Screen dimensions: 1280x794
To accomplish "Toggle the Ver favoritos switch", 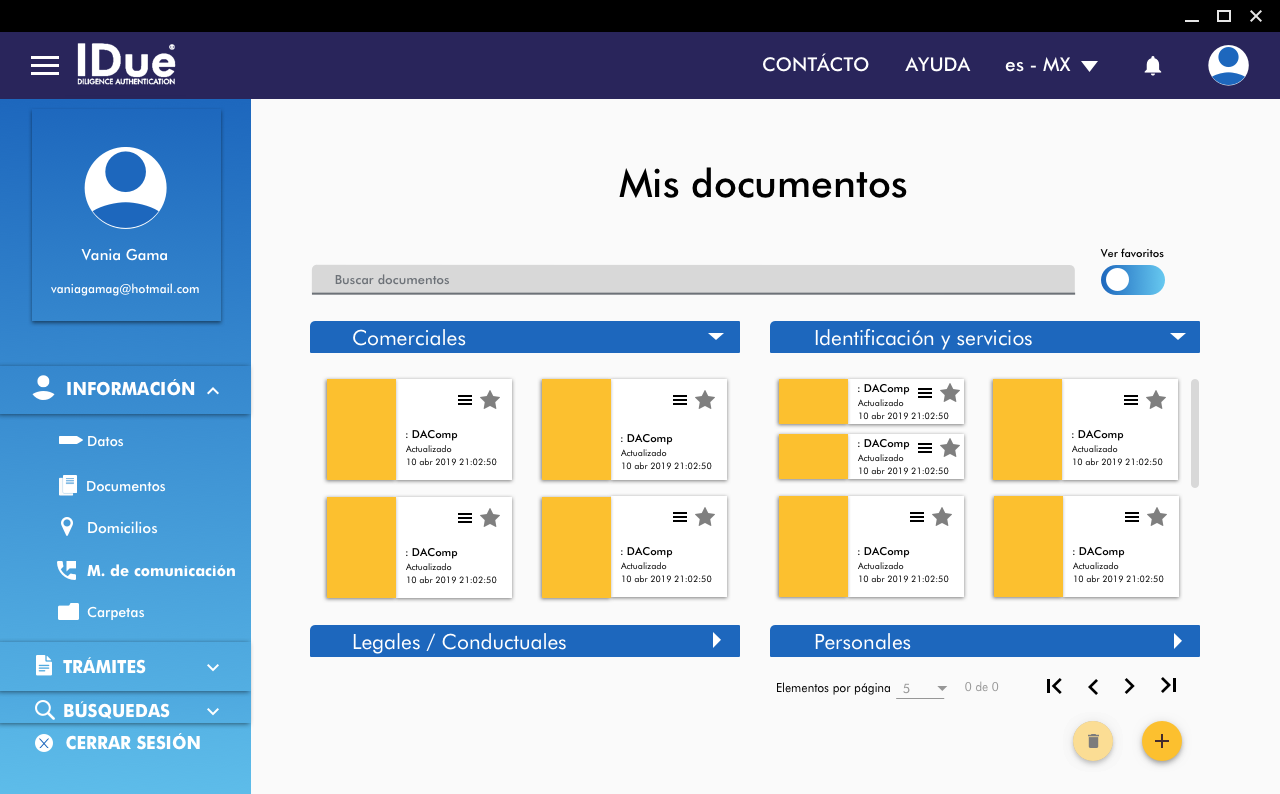I will (1132, 280).
